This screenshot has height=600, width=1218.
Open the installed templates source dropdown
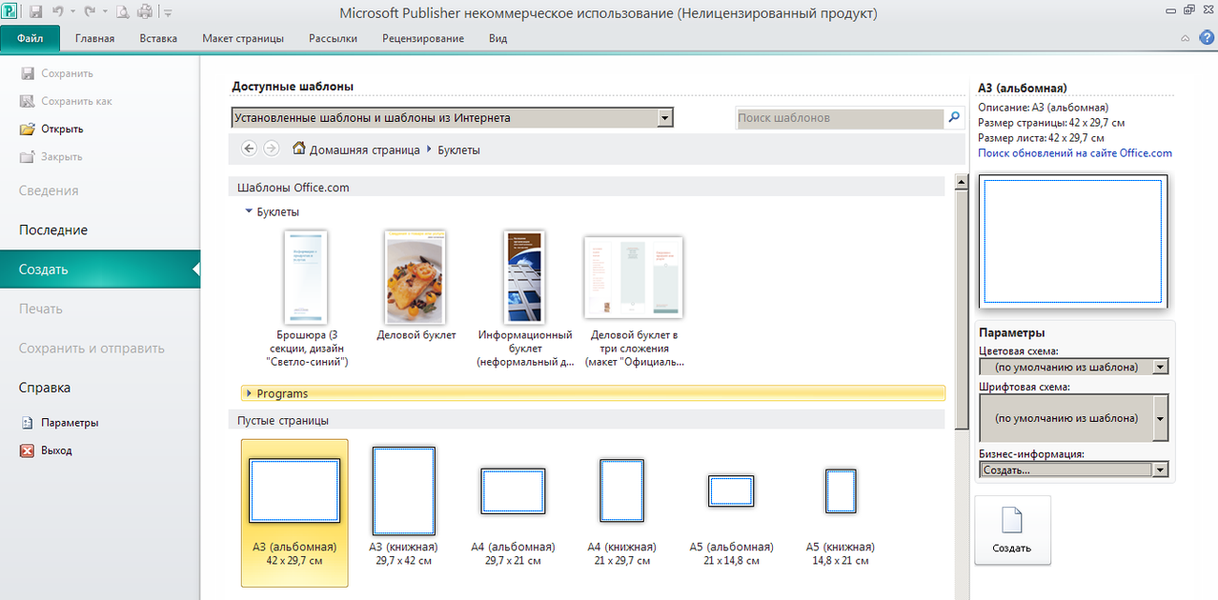click(664, 117)
